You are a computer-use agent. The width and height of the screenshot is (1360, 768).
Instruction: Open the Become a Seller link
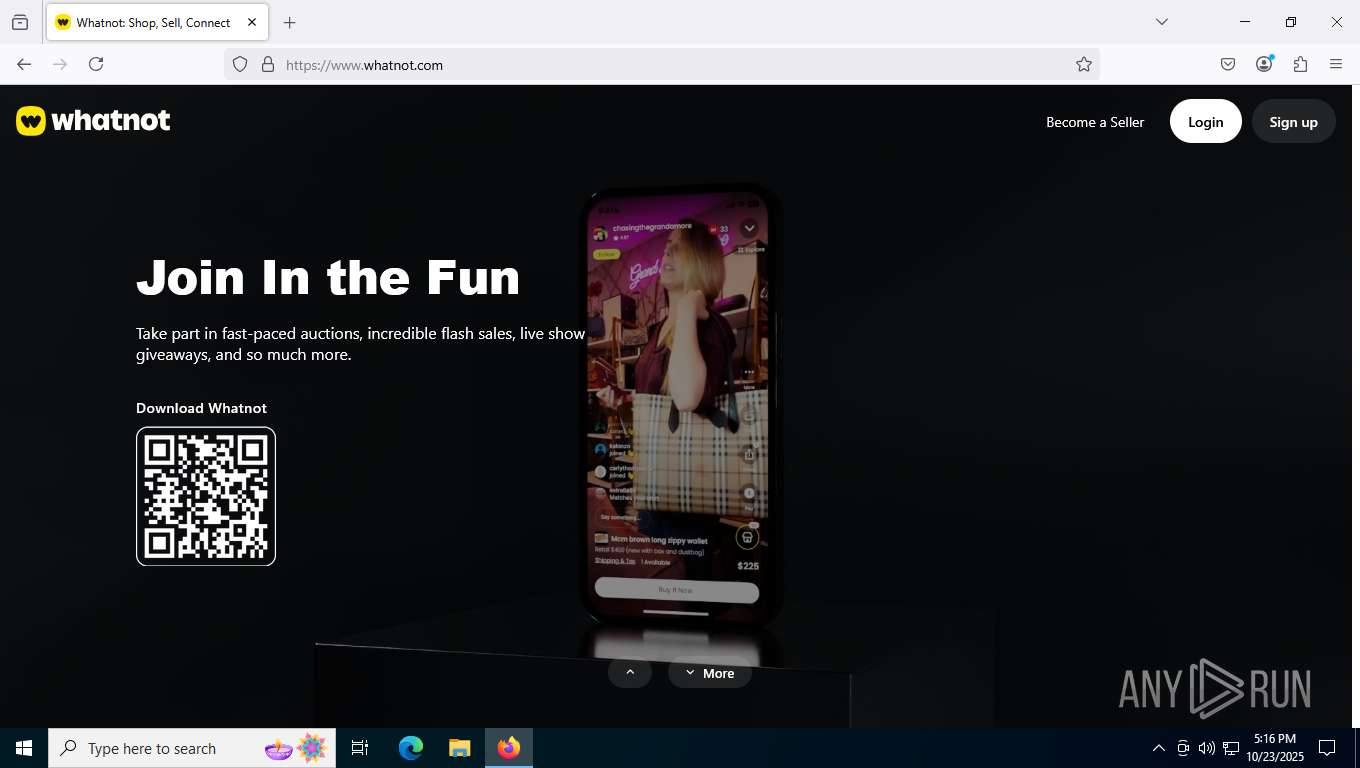click(1095, 122)
